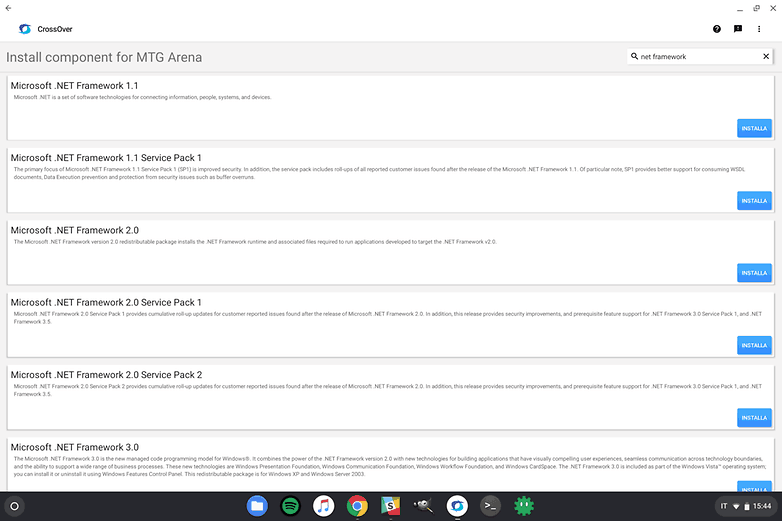Viewport: 782px width, 521px height.
Task: Click the feedback speech bubble icon
Action: [x=738, y=29]
